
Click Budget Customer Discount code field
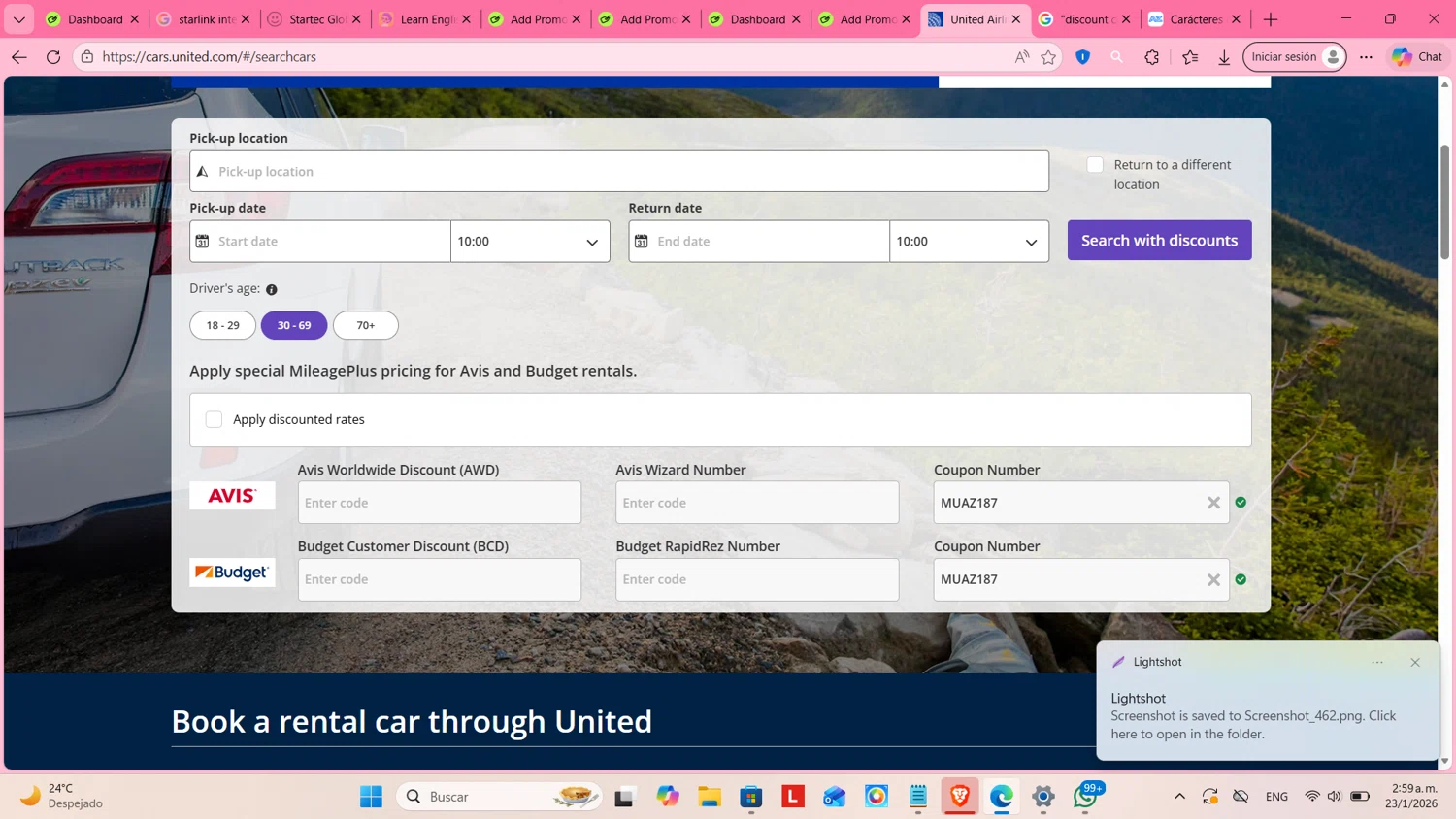pyautogui.click(x=440, y=579)
